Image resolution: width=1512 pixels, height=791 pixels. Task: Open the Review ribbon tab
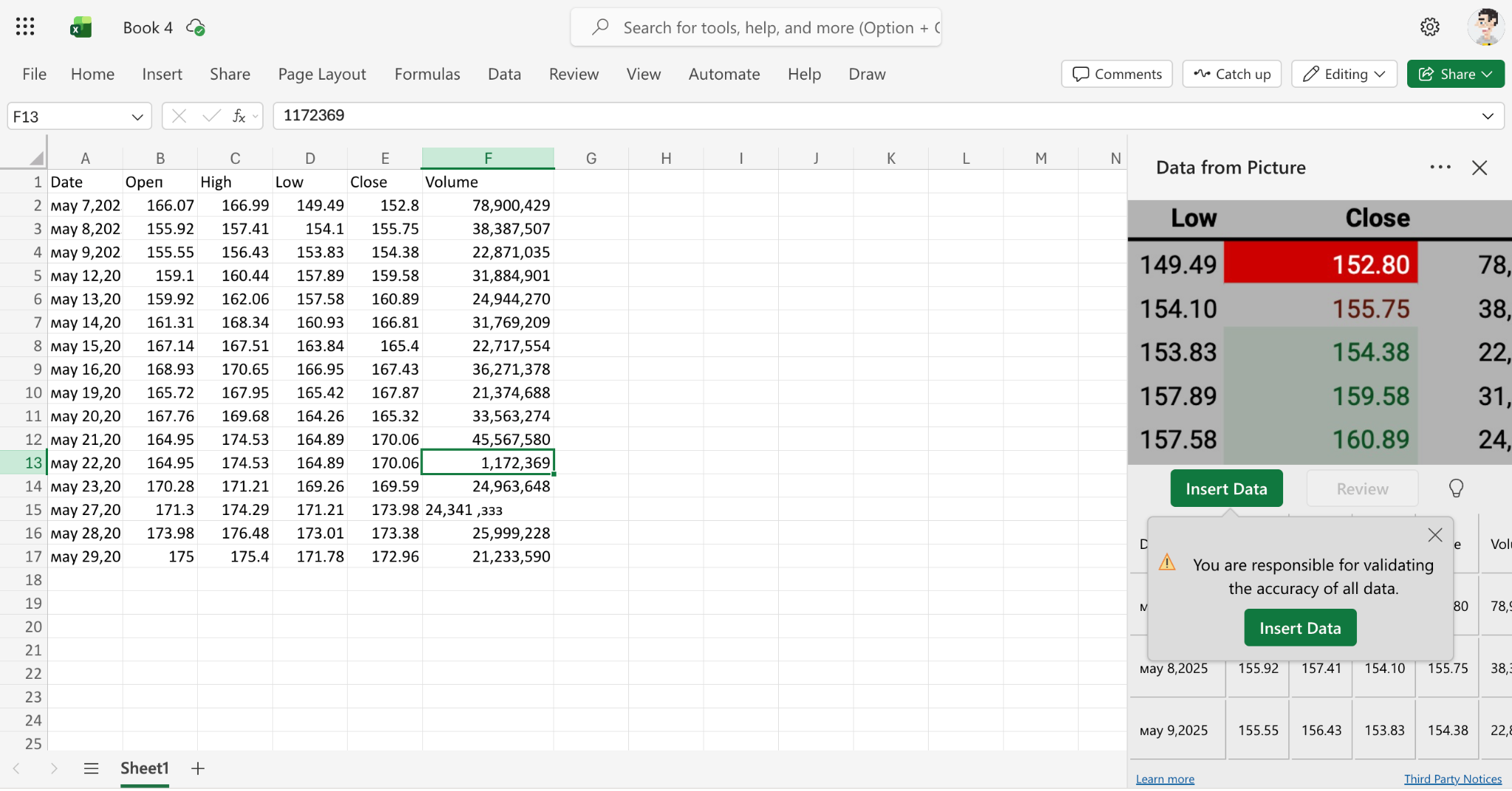(x=574, y=74)
